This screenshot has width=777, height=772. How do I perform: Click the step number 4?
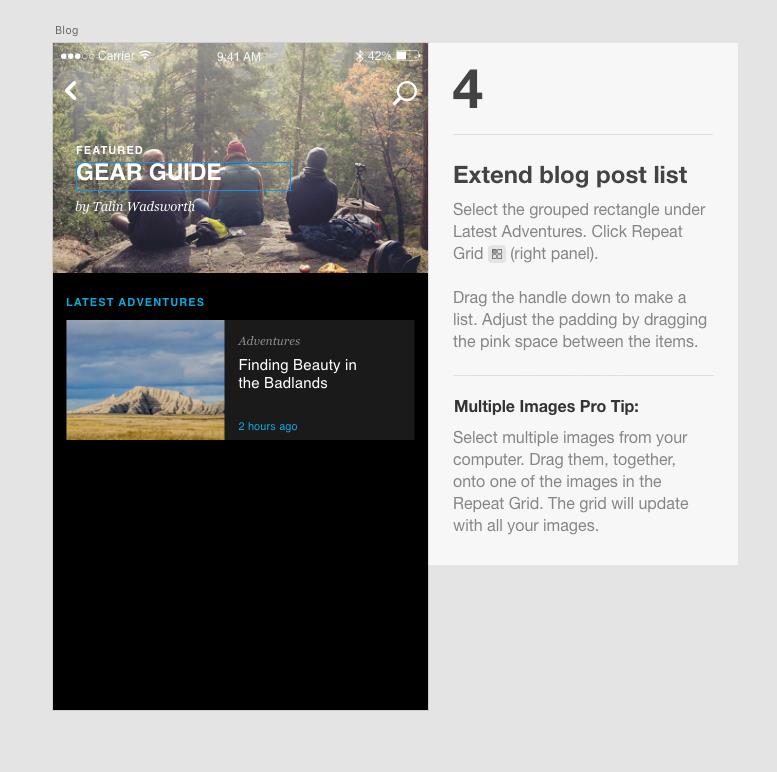(x=467, y=89)
